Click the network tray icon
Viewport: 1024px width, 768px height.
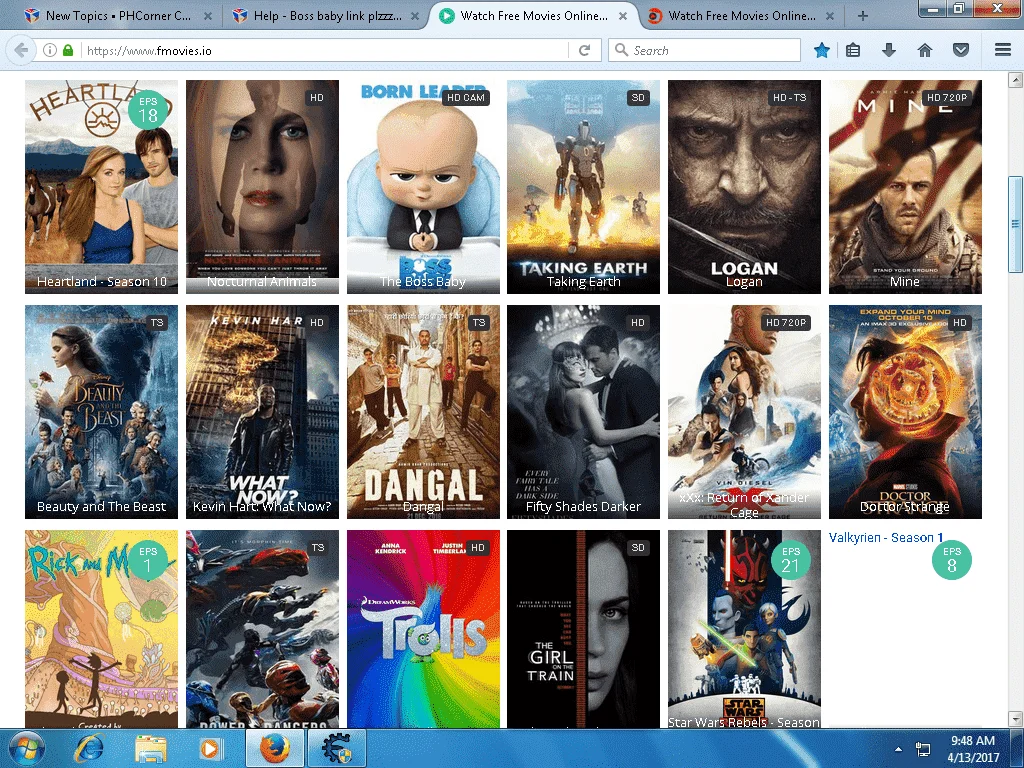point(923,749)
